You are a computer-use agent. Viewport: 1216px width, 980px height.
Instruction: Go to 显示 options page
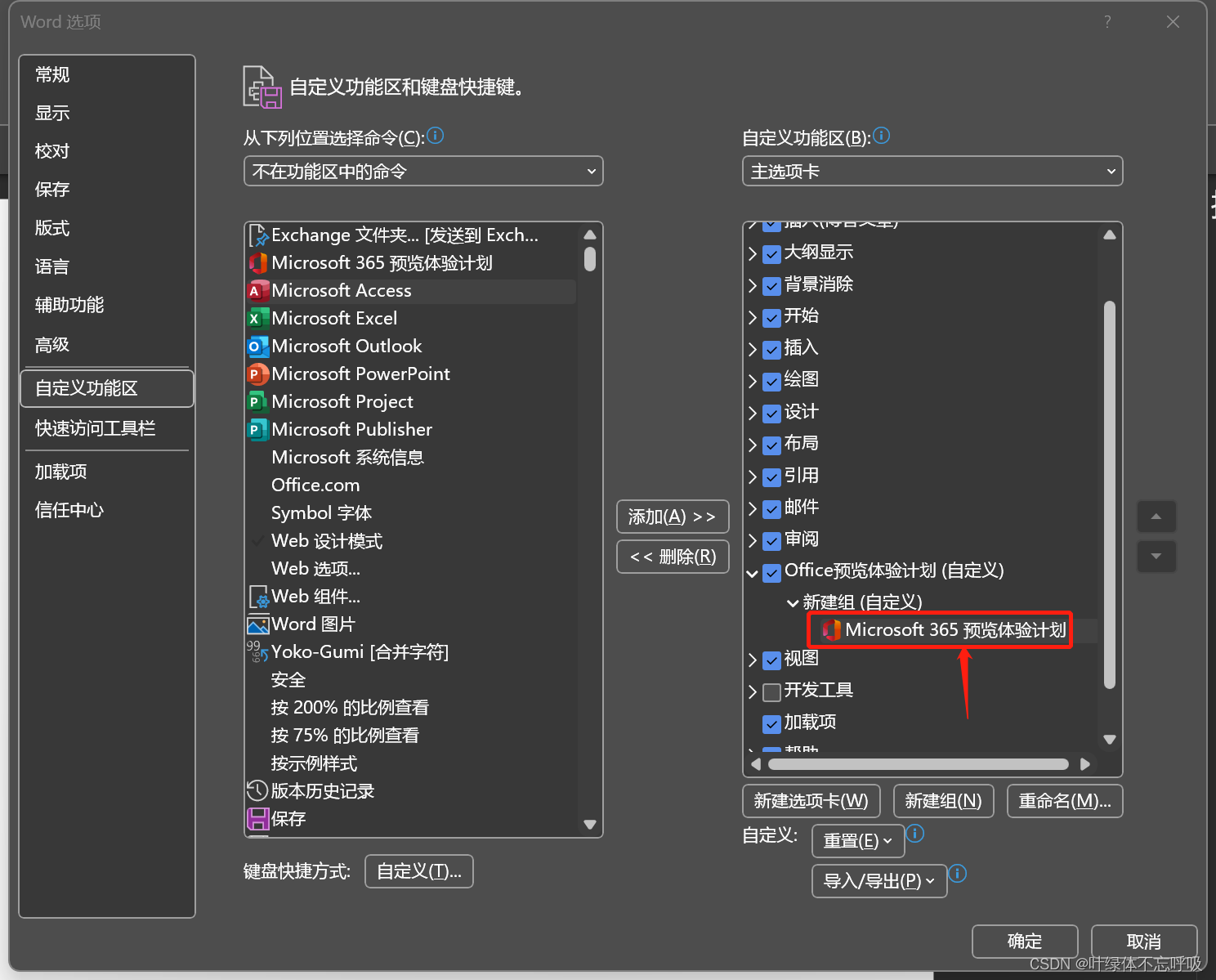point(107,113)
